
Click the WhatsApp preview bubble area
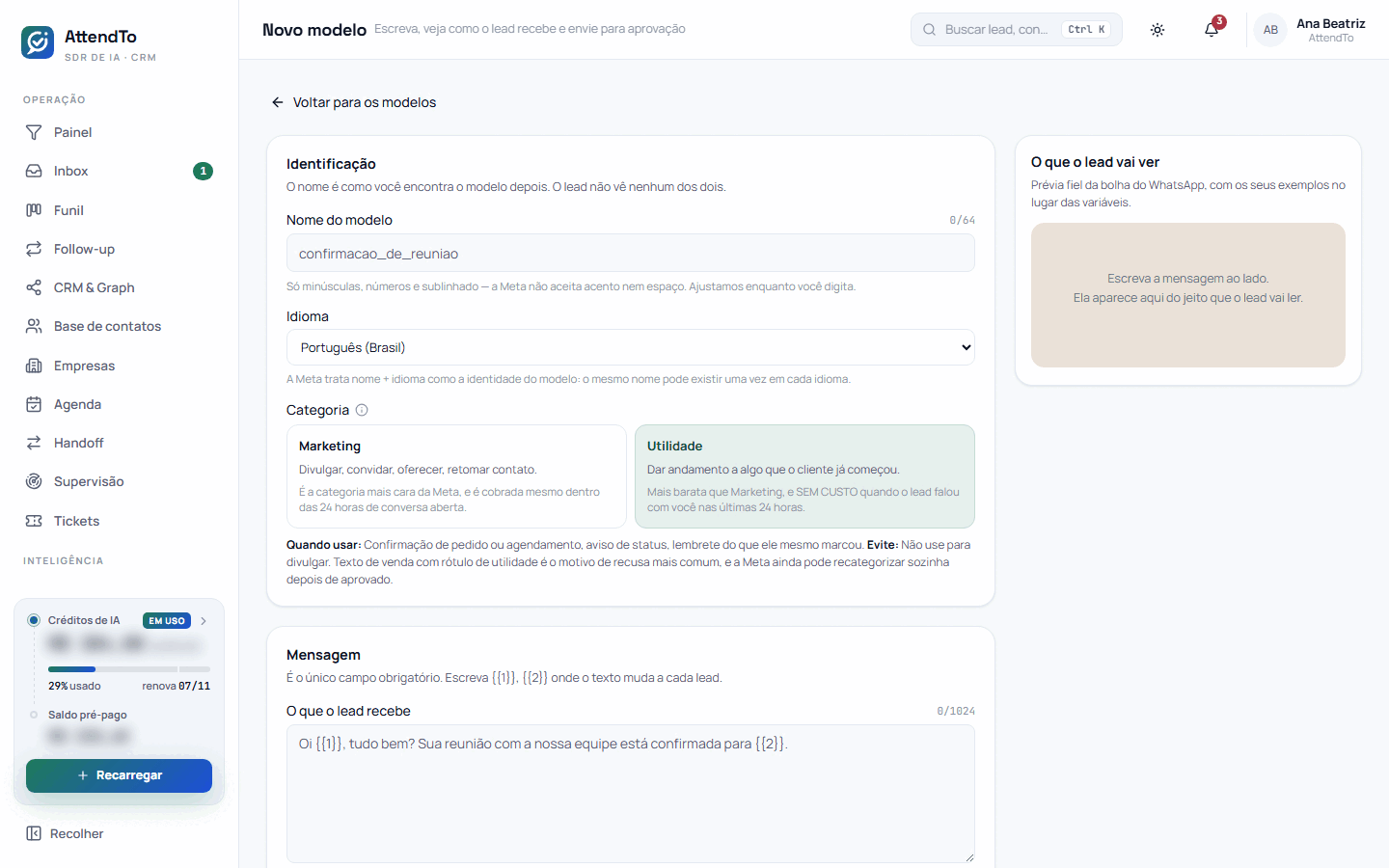click(1188, 295)
